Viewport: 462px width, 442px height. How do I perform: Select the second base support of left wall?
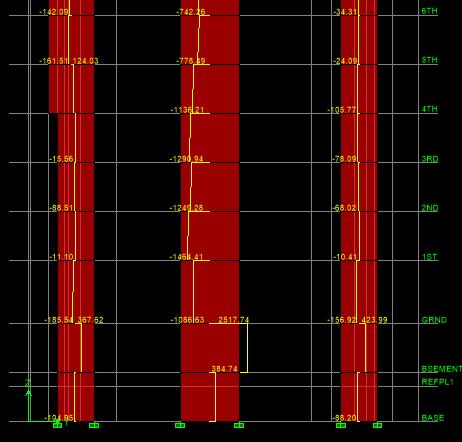tap(94, 425)
